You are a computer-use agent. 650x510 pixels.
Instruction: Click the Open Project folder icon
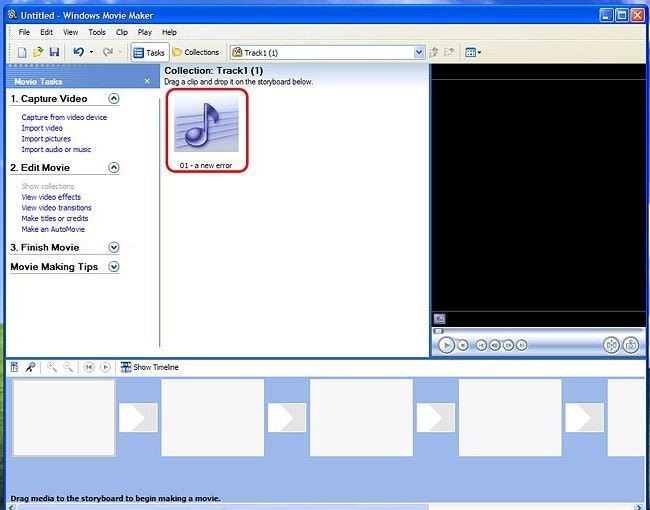[x=38, y=52]
